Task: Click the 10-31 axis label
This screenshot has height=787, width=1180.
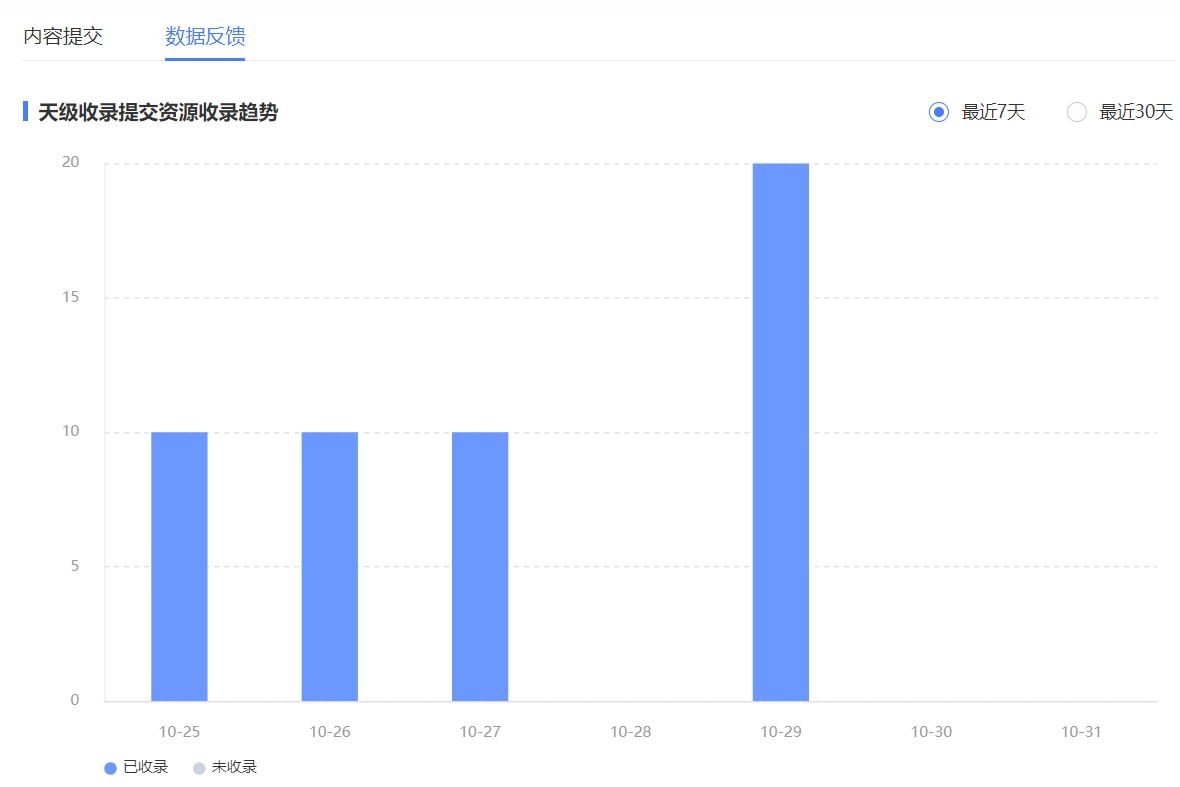Action: (x=1081, y=731)
